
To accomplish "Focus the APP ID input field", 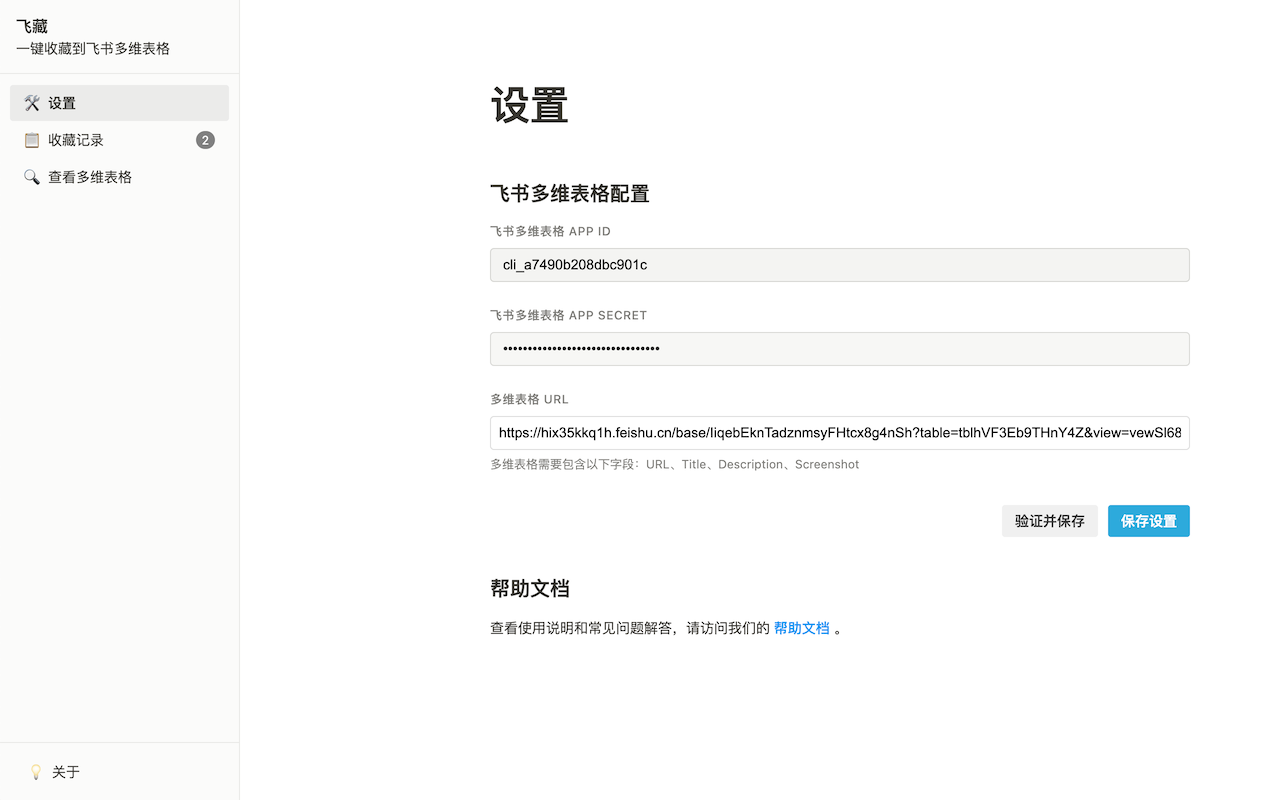I will (x=840, y=265).
